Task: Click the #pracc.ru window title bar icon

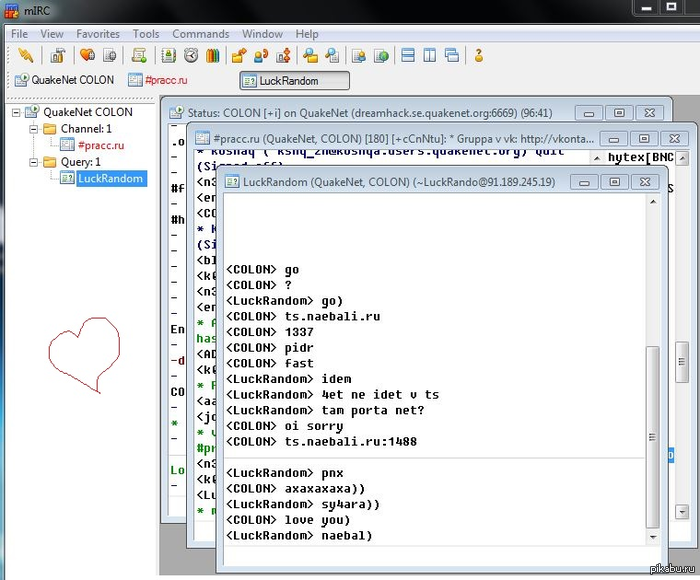Action: pyautogui.click(x=202, y=138)
